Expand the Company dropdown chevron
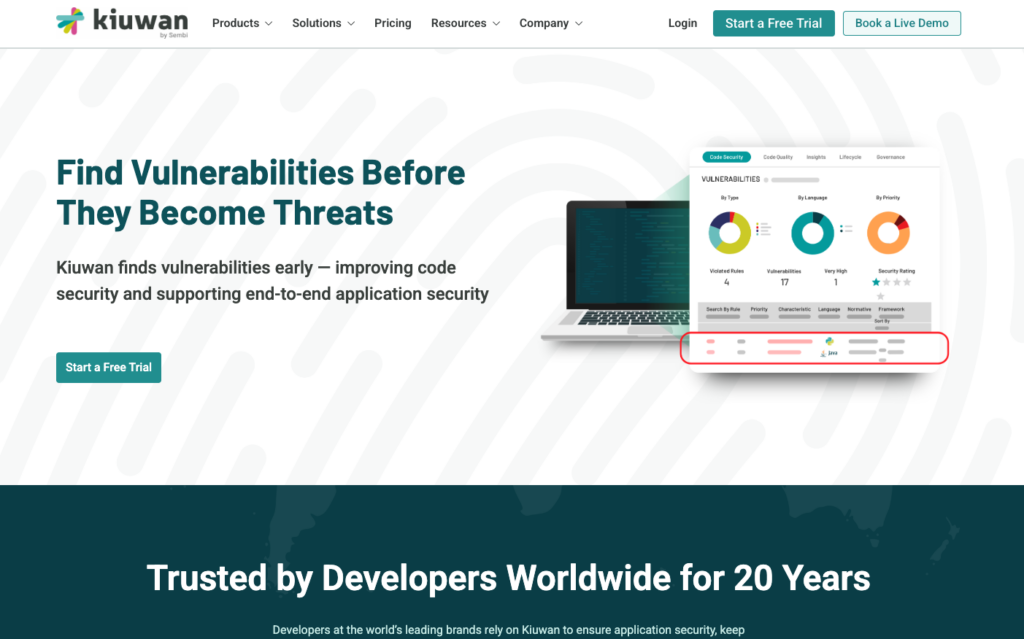The width and height of the screenshot is (1024, 639). click(x=579, y=24)
